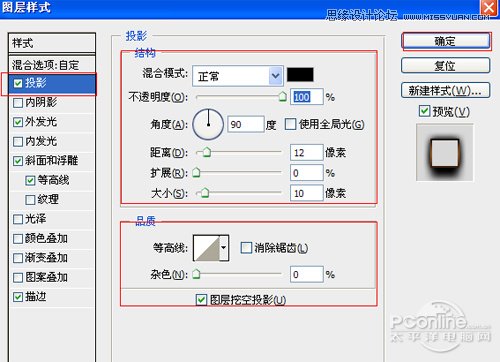
Task: Enable the 内发光 inner glow checkbox
Action: (x=18, y=142)
